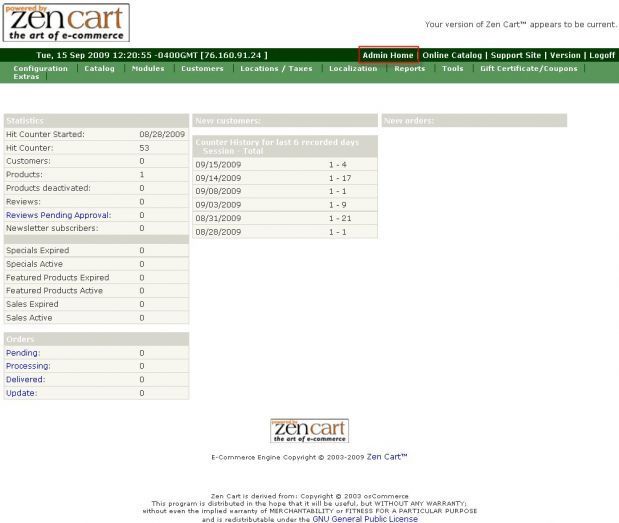Screen dimensions: 619x523
Task: Open Reviews Pending Approval link
Action: tap(58, 215)
